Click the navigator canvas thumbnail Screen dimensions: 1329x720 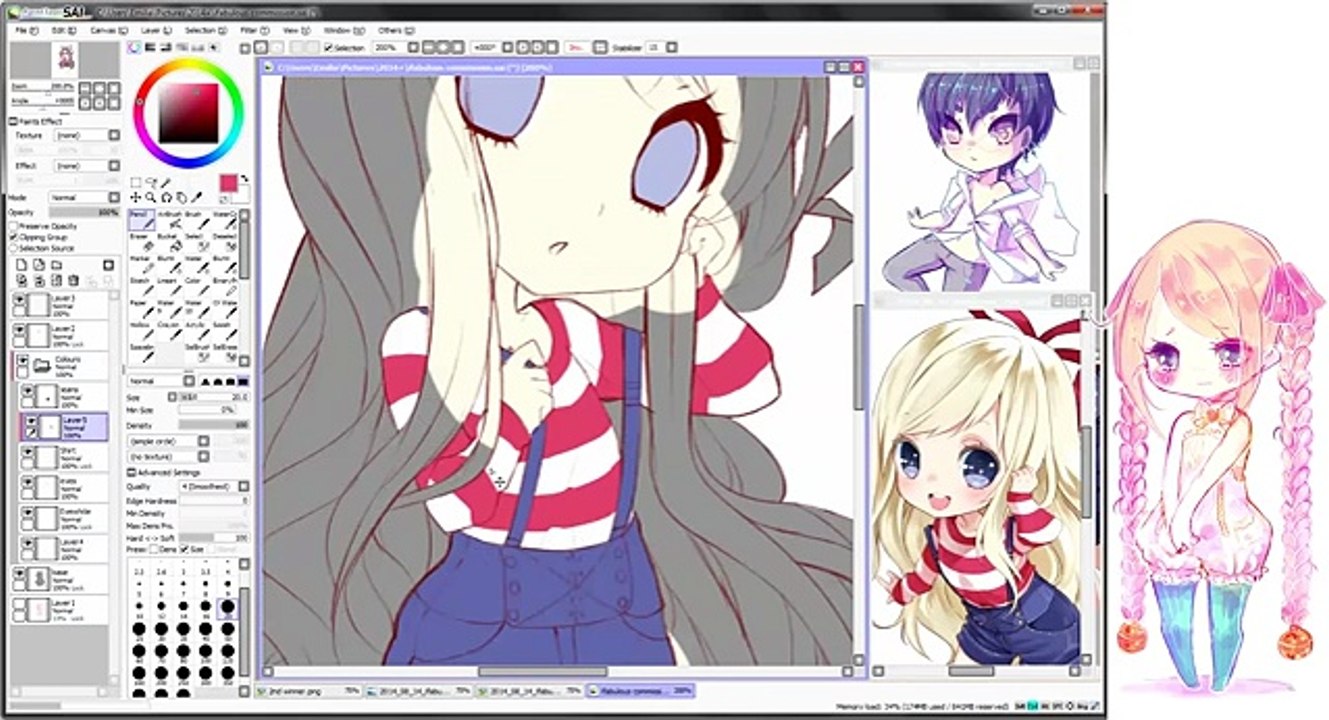(x=65, y=59)
